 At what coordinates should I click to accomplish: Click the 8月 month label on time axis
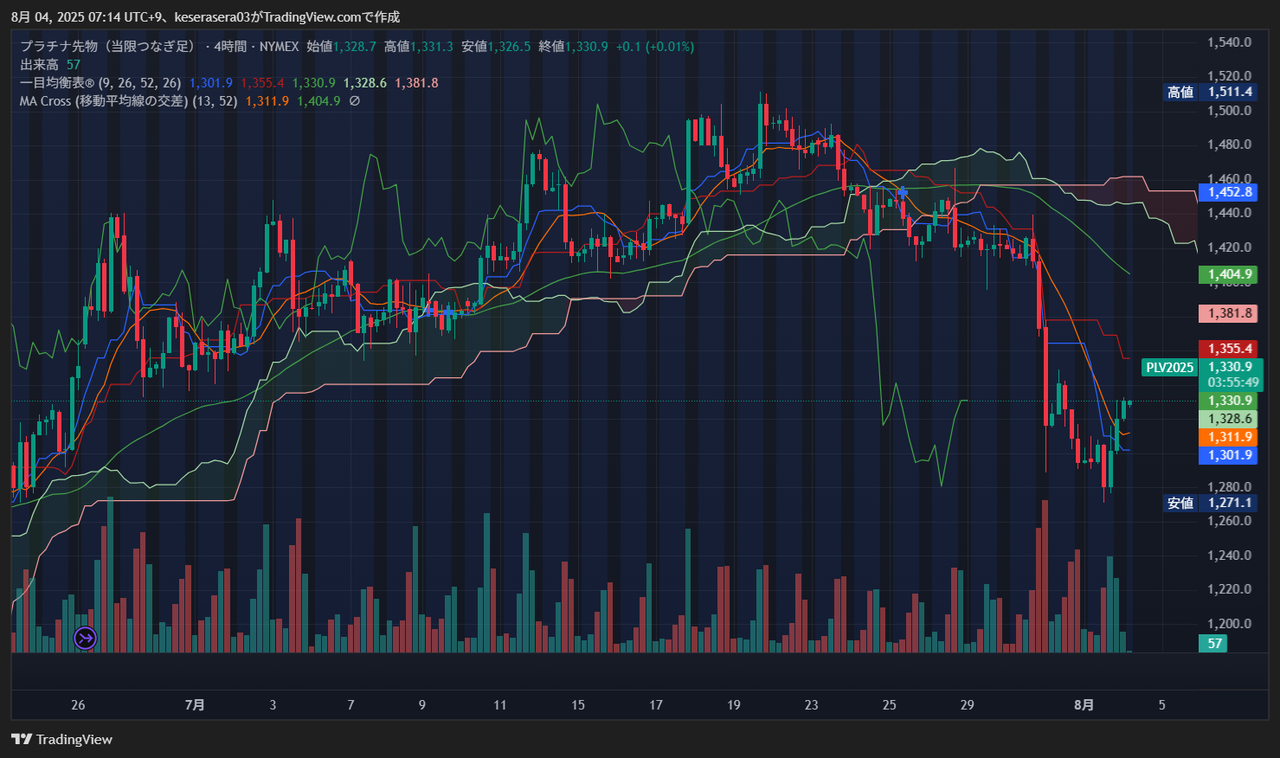pyautogui.click(x=1084, y=705)
